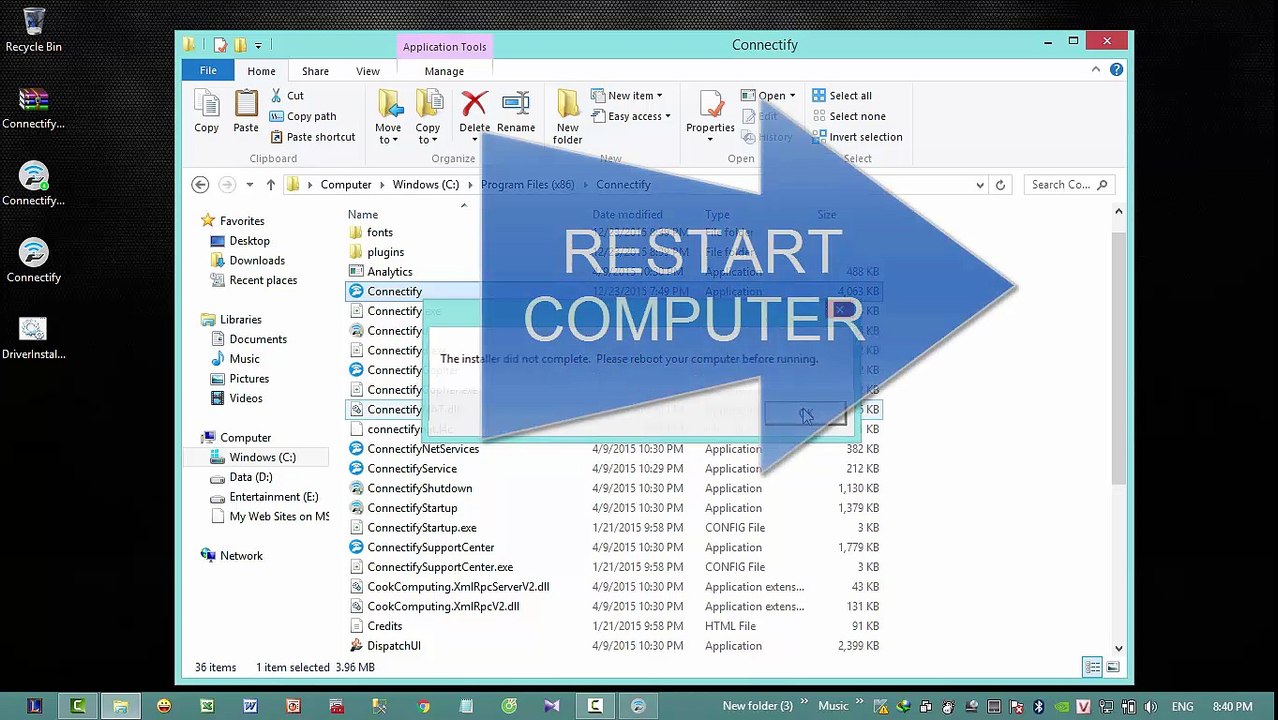The image size is (1278, 720).
Task: Select the DriverInstal... desktop icon
Action: [x=33, y=339]
